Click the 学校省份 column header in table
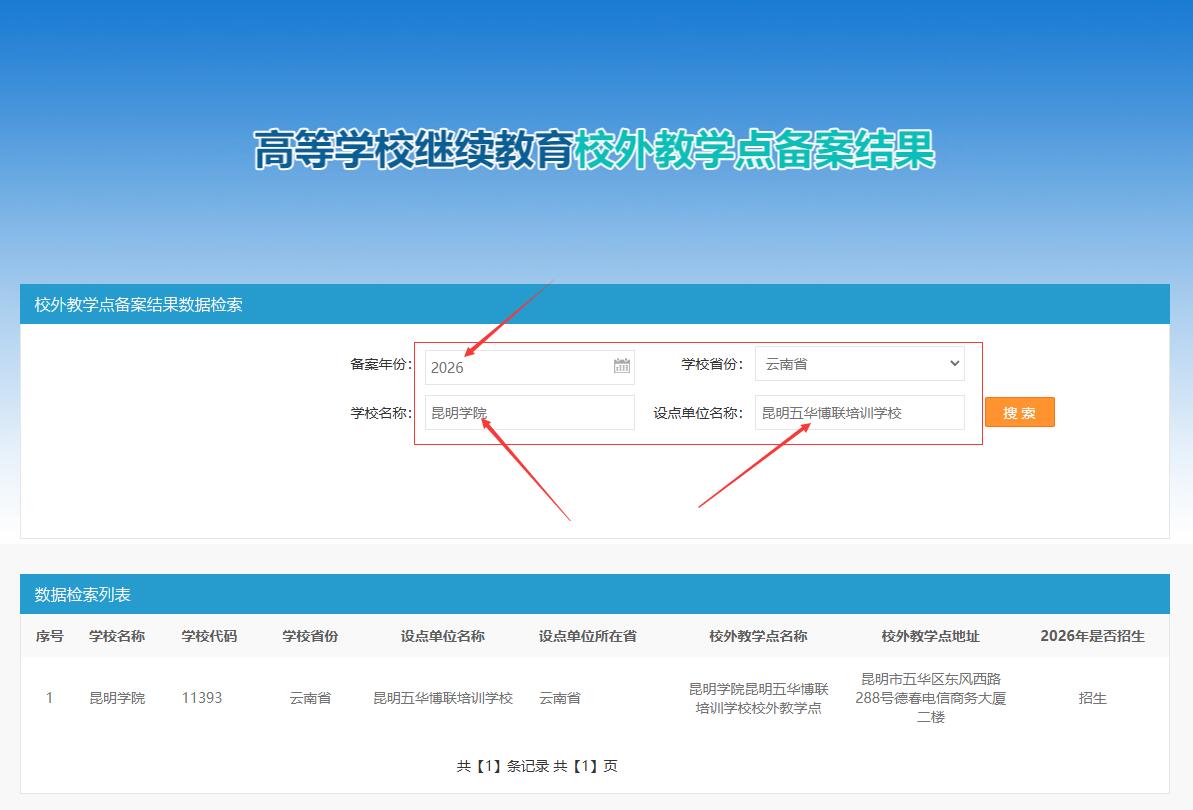Viewport: 1193px width, 810px height. (310, 636)
